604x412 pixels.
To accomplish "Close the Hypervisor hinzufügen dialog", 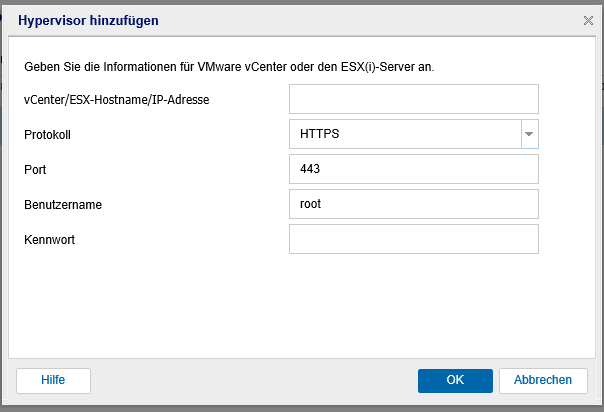I will click(x=588, y=20).
